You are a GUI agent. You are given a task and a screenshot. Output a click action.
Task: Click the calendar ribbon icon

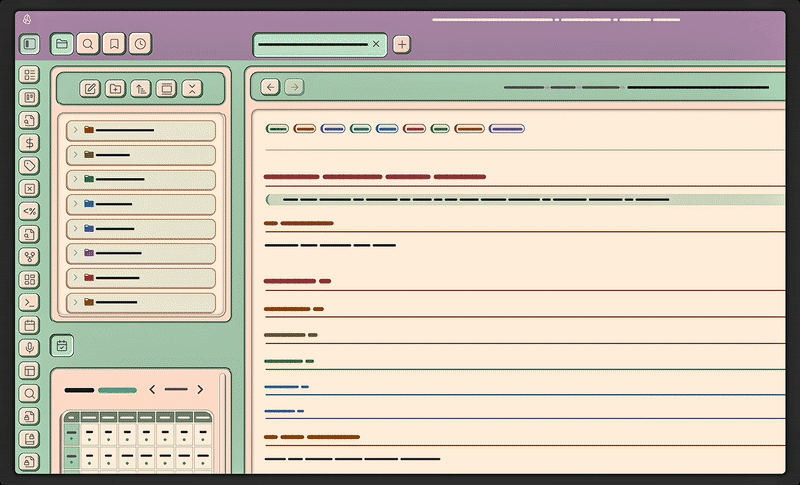[30, 325]
